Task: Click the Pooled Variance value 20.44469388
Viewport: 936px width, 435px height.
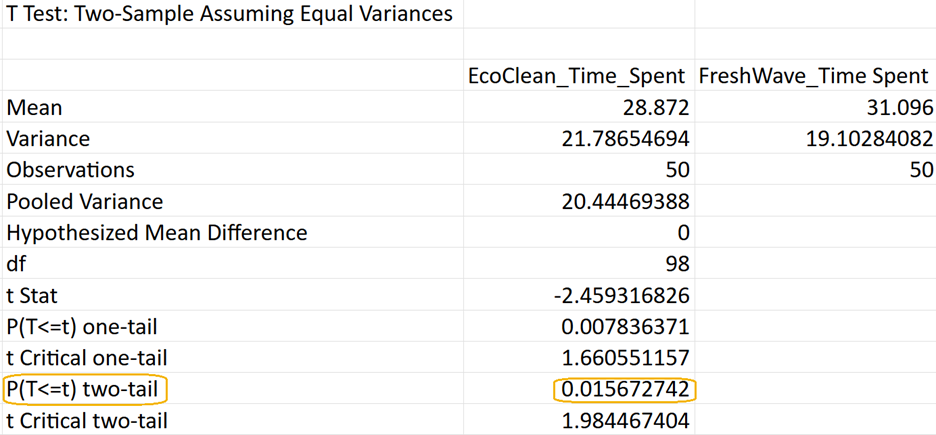Action: (x=625, y=202)
